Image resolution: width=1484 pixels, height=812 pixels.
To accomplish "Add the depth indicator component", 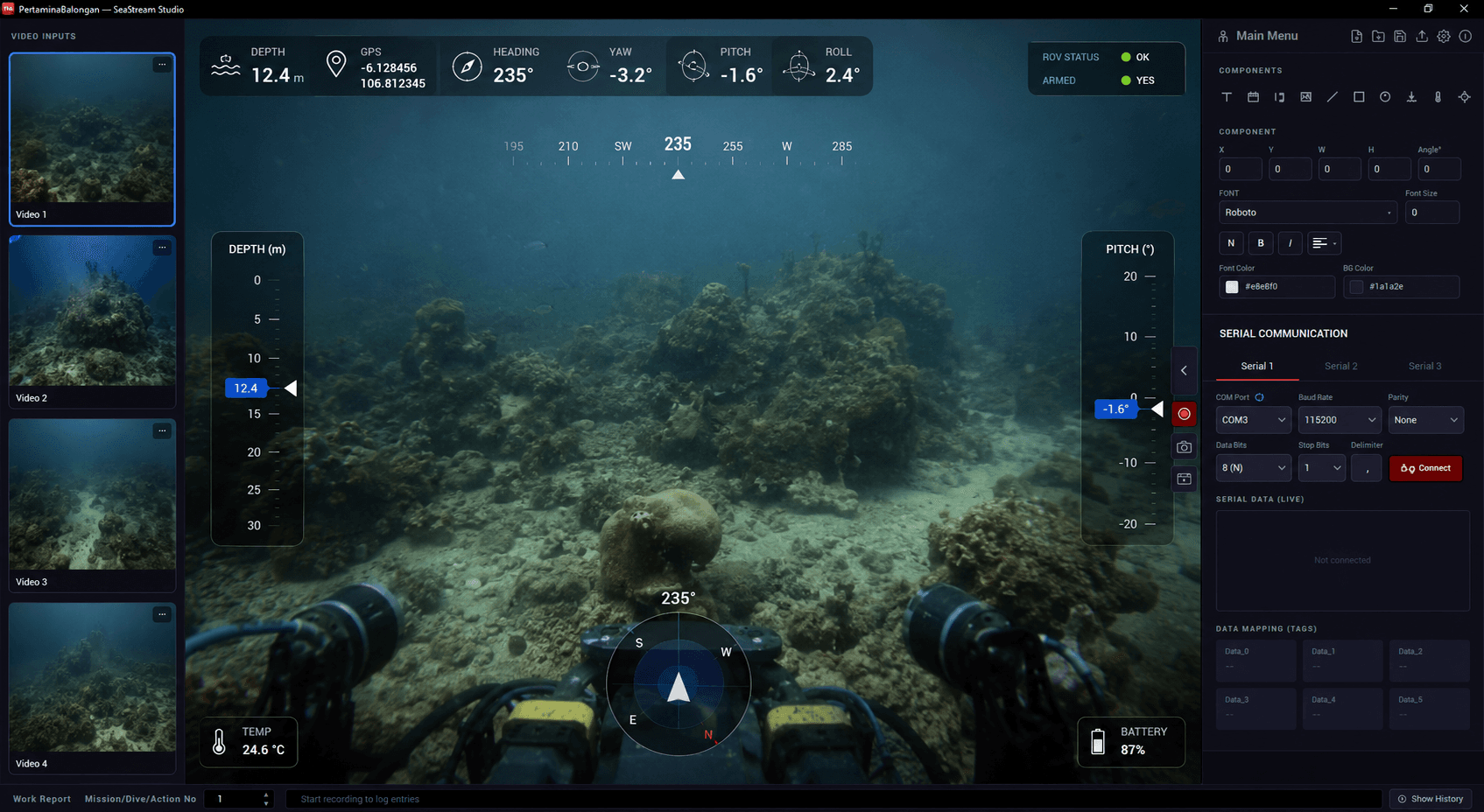I will (1411, 97).
